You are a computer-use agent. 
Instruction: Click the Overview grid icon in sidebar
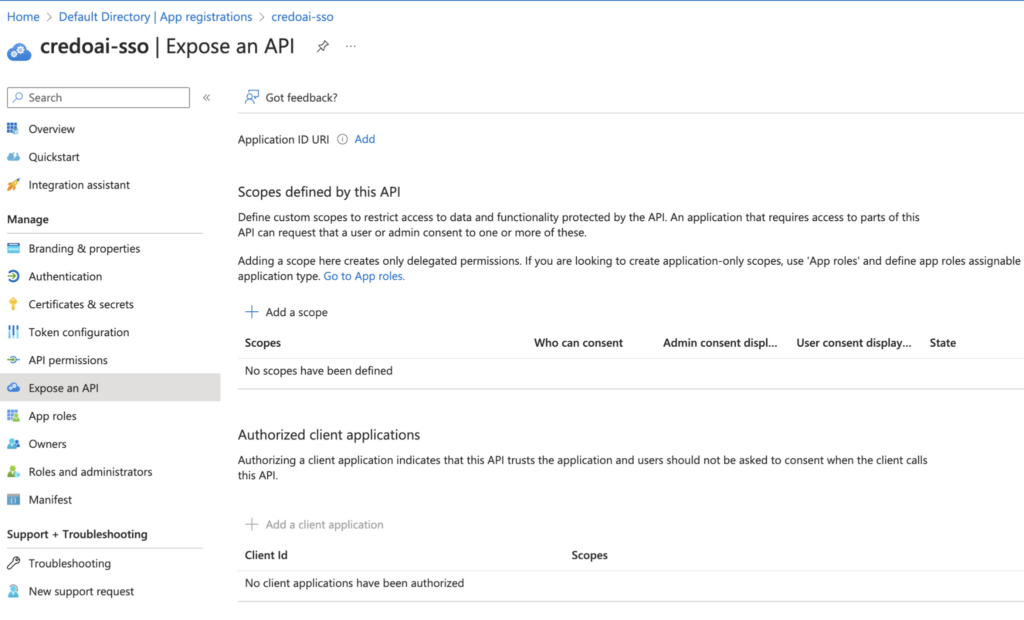click(x=13, y=129)
